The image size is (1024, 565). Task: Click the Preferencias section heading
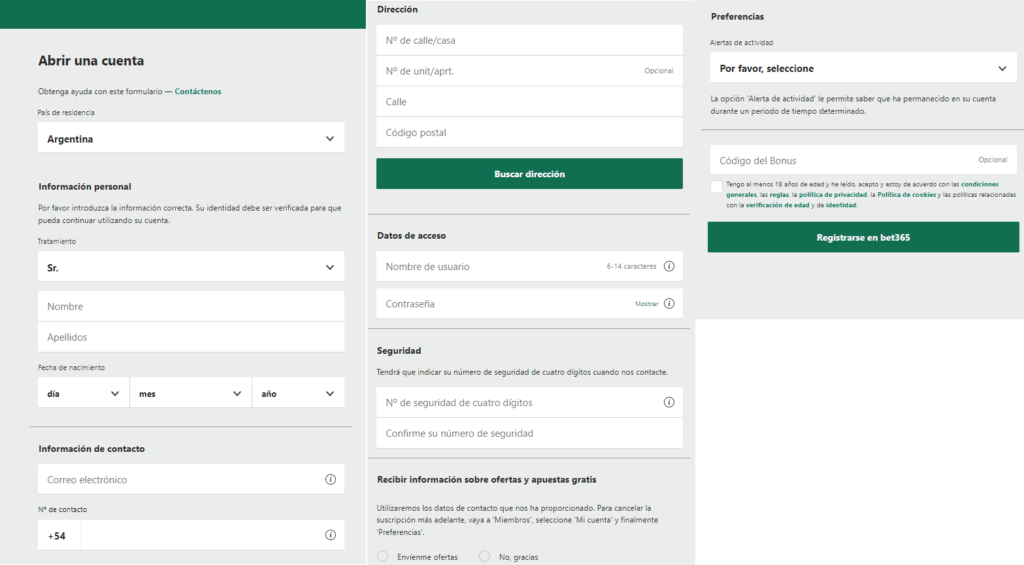coord(737,16)
